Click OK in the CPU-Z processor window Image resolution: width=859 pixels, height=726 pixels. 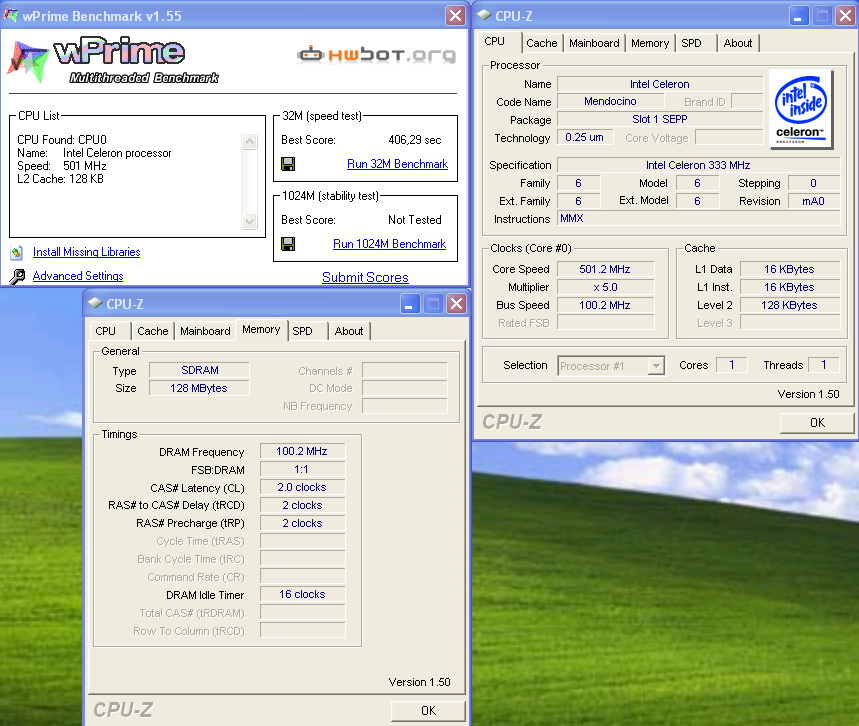coord(817,422)
